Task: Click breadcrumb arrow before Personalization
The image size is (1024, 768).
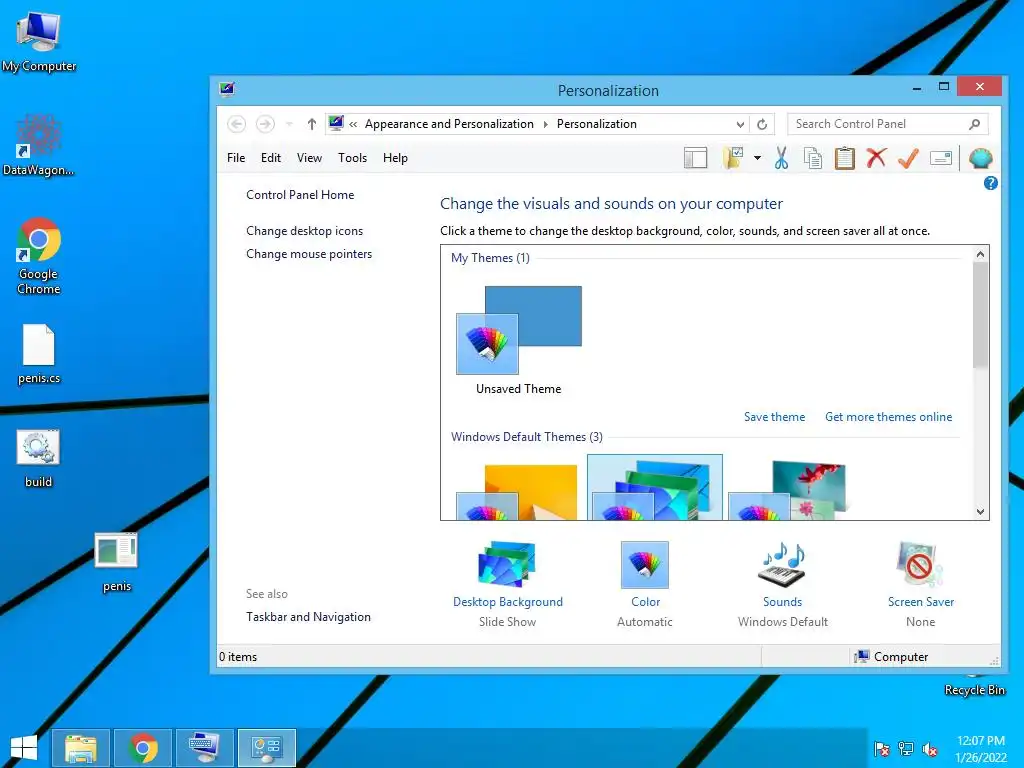Action: coord(546,124)
